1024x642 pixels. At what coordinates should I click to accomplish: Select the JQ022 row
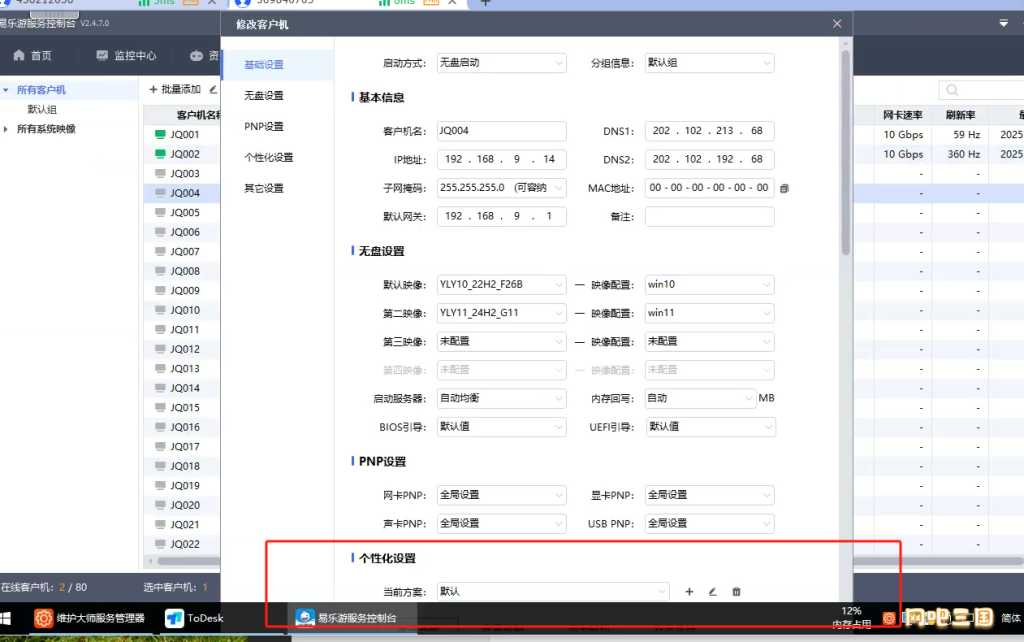[182, 544]
